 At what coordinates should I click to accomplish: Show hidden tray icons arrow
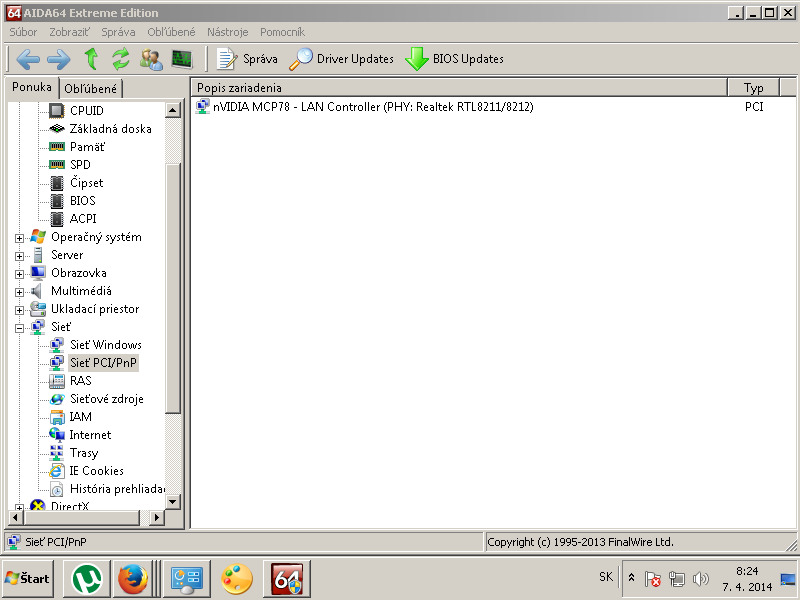point(631,578)
